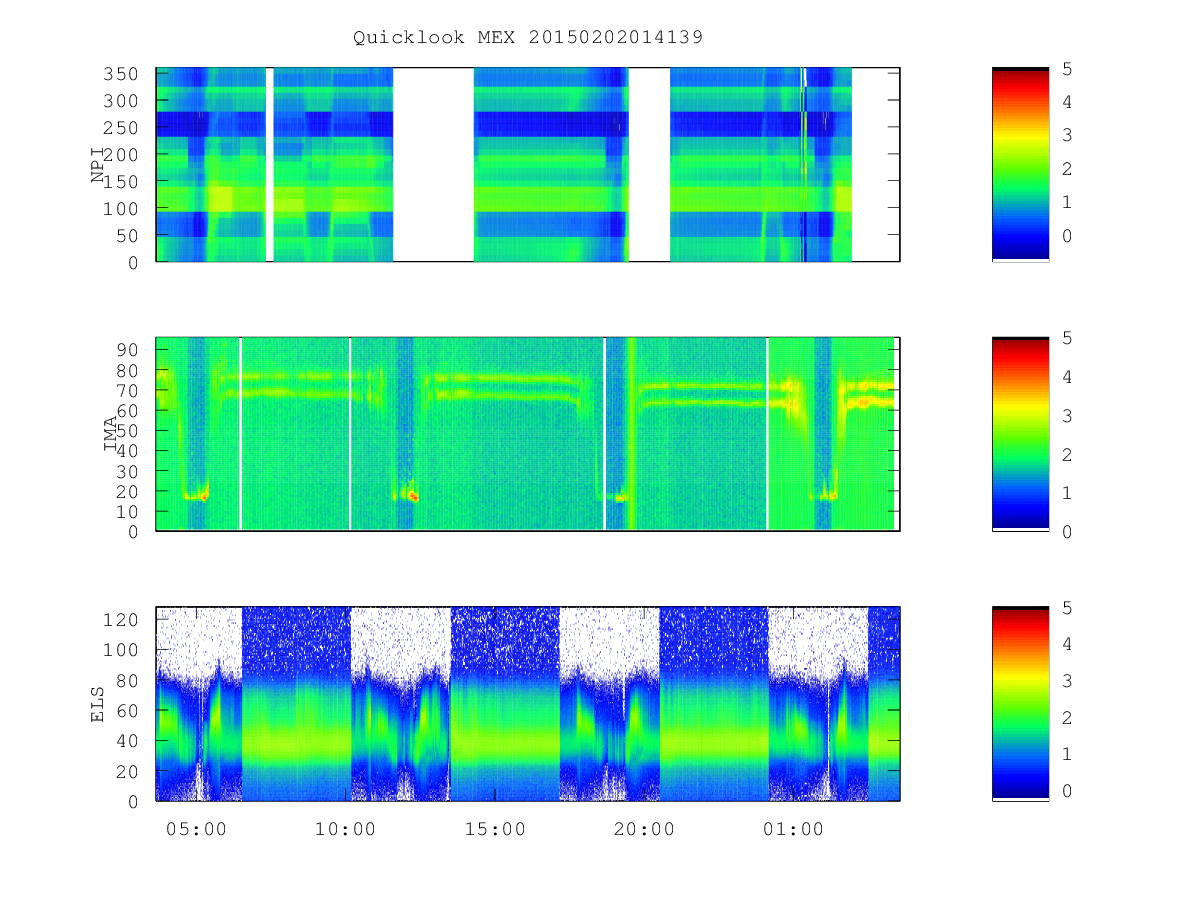Image resolution: width=1200 pixels, height=900 pixels.
Task: Click the 01:00 time tick label
Action: pos(793,829)
